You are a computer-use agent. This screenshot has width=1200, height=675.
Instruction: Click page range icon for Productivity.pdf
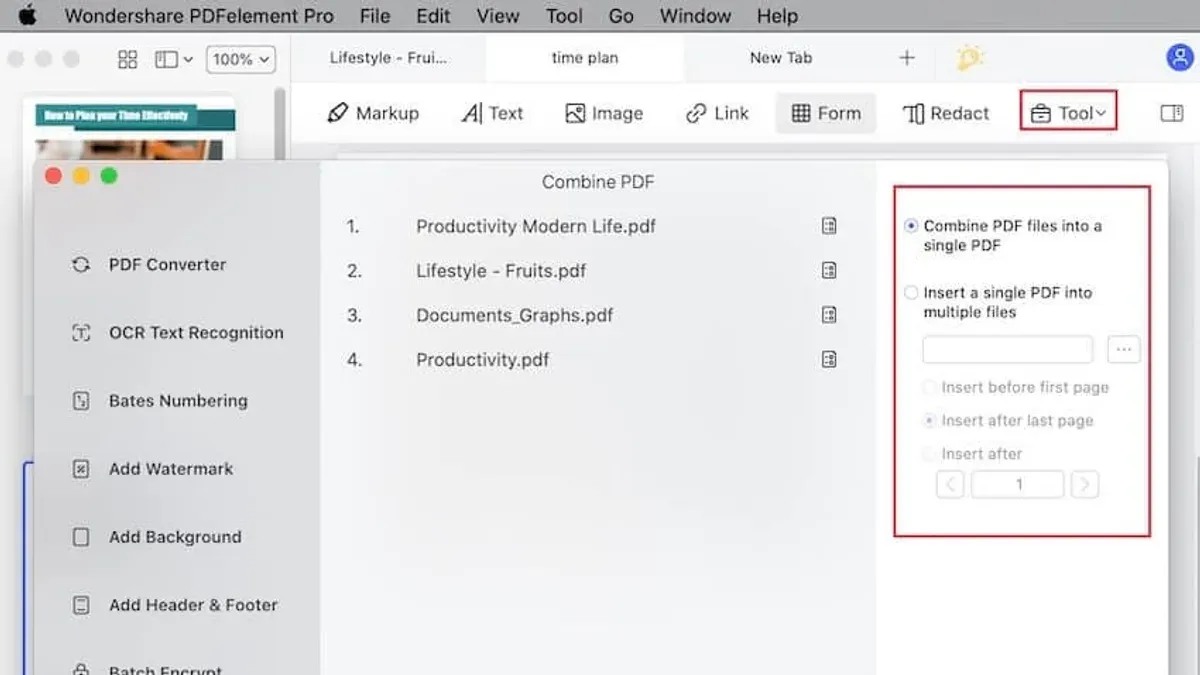coord(829,360)
